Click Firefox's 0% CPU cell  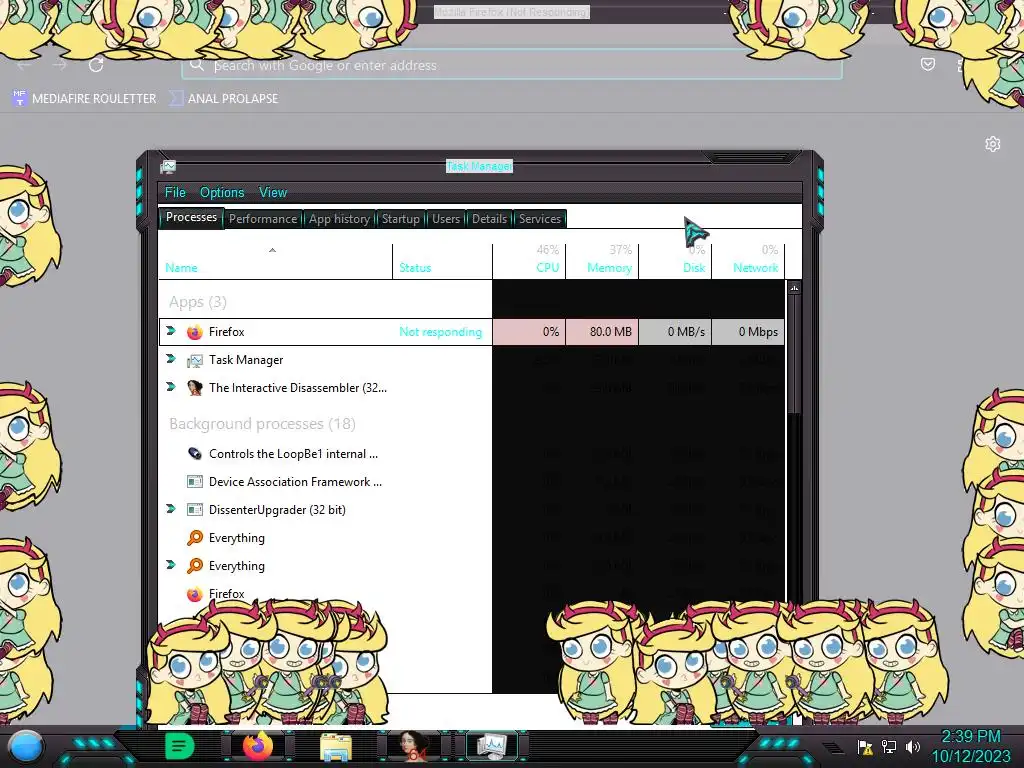coord(529,332)
